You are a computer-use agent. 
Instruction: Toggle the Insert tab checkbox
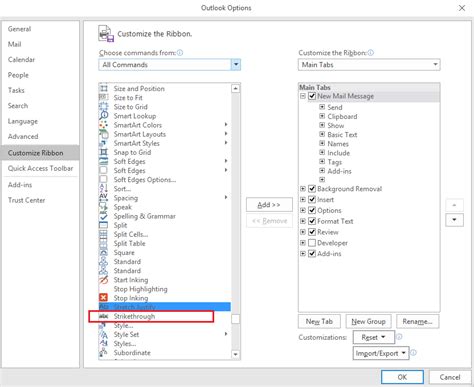coord(312,199)
